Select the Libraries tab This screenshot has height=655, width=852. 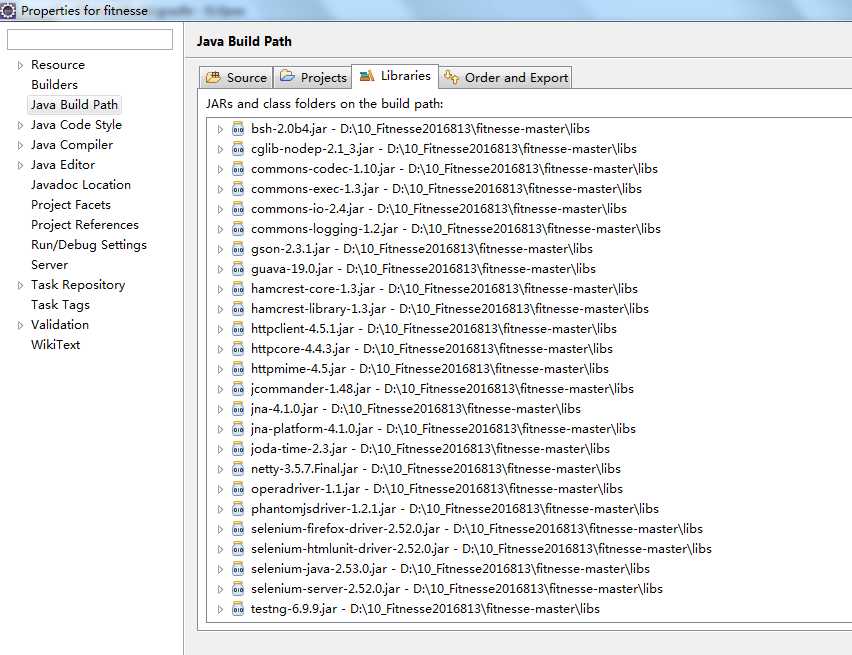[395, 76]
